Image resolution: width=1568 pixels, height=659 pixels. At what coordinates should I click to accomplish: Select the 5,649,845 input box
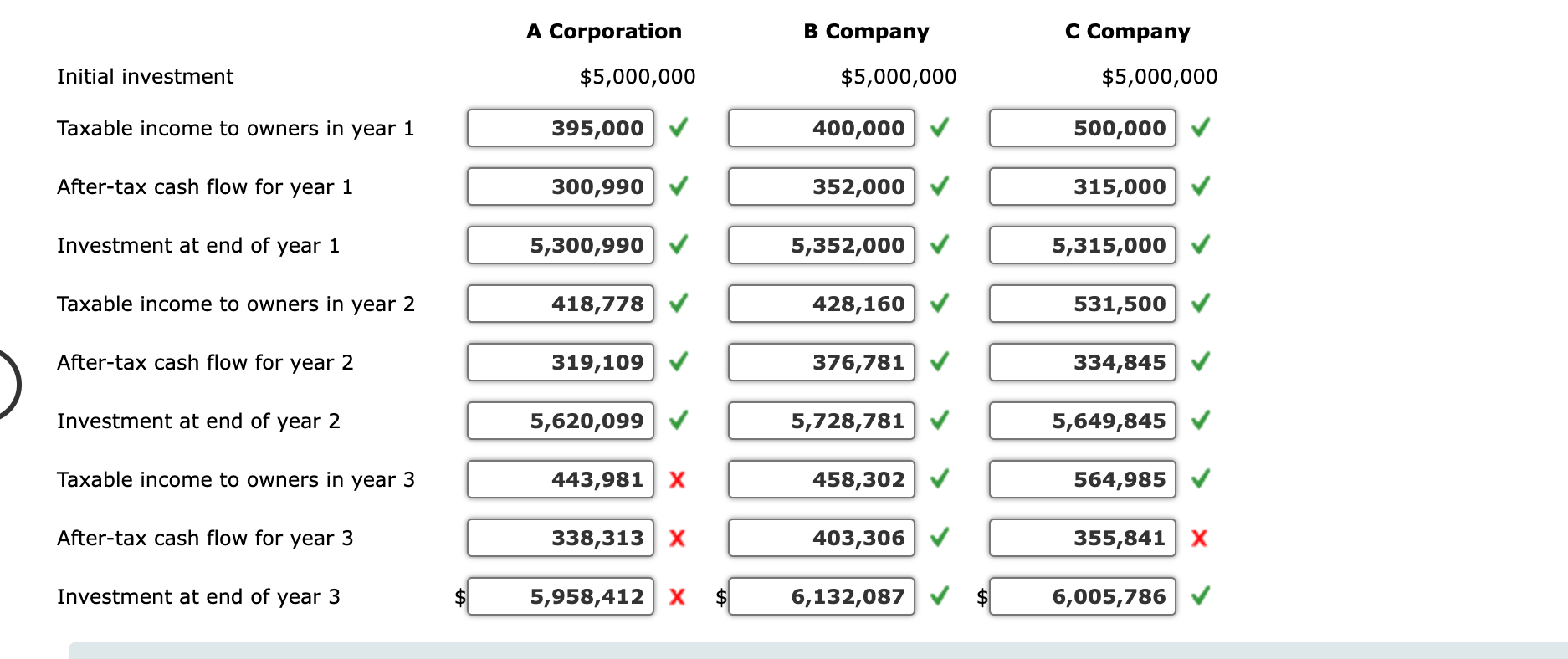(x=1083, y=421)
